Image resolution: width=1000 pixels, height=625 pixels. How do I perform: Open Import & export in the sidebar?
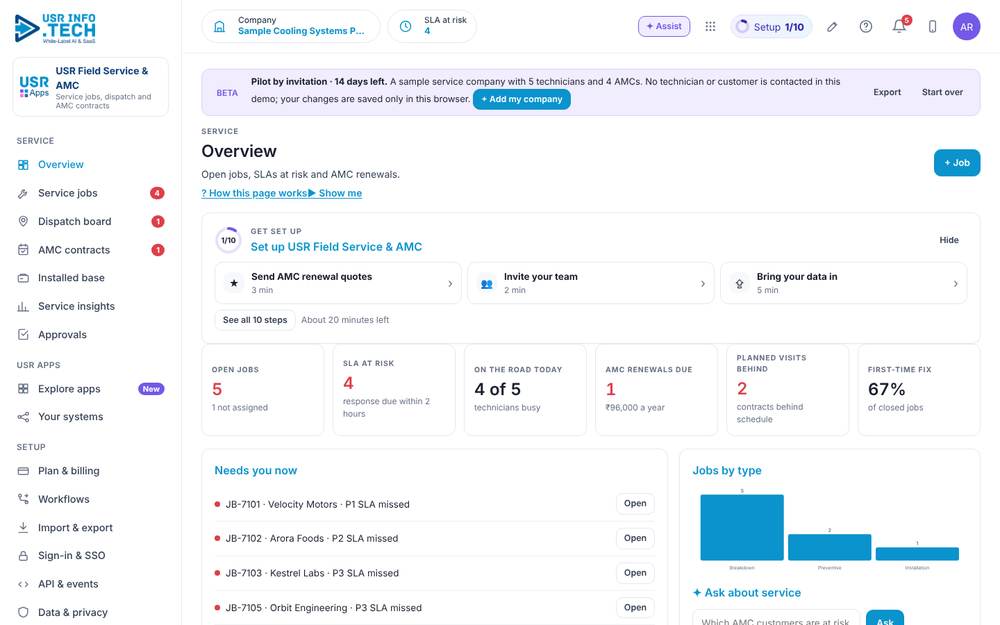pos(91,527)
